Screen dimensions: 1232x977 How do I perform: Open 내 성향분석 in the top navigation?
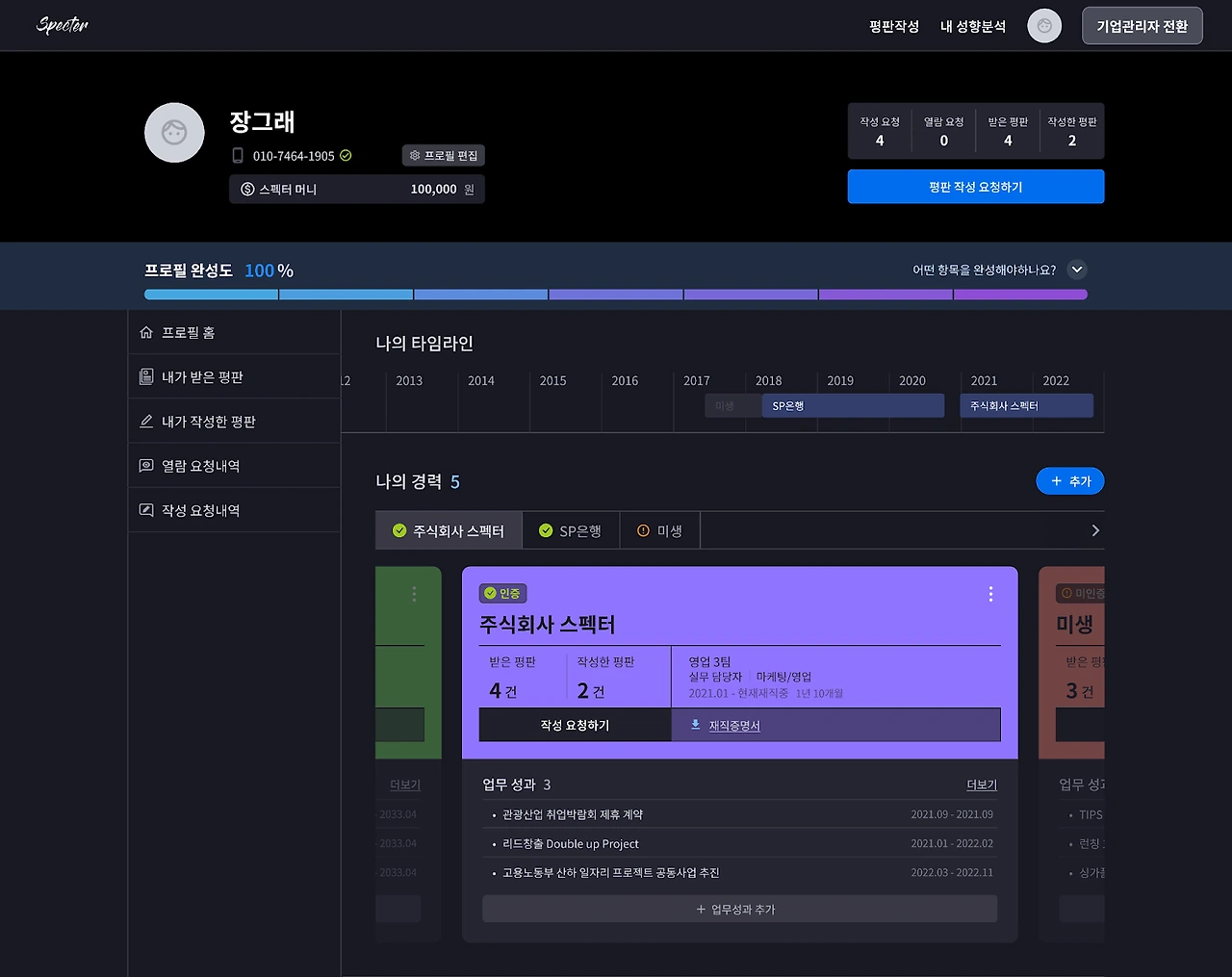973,27
